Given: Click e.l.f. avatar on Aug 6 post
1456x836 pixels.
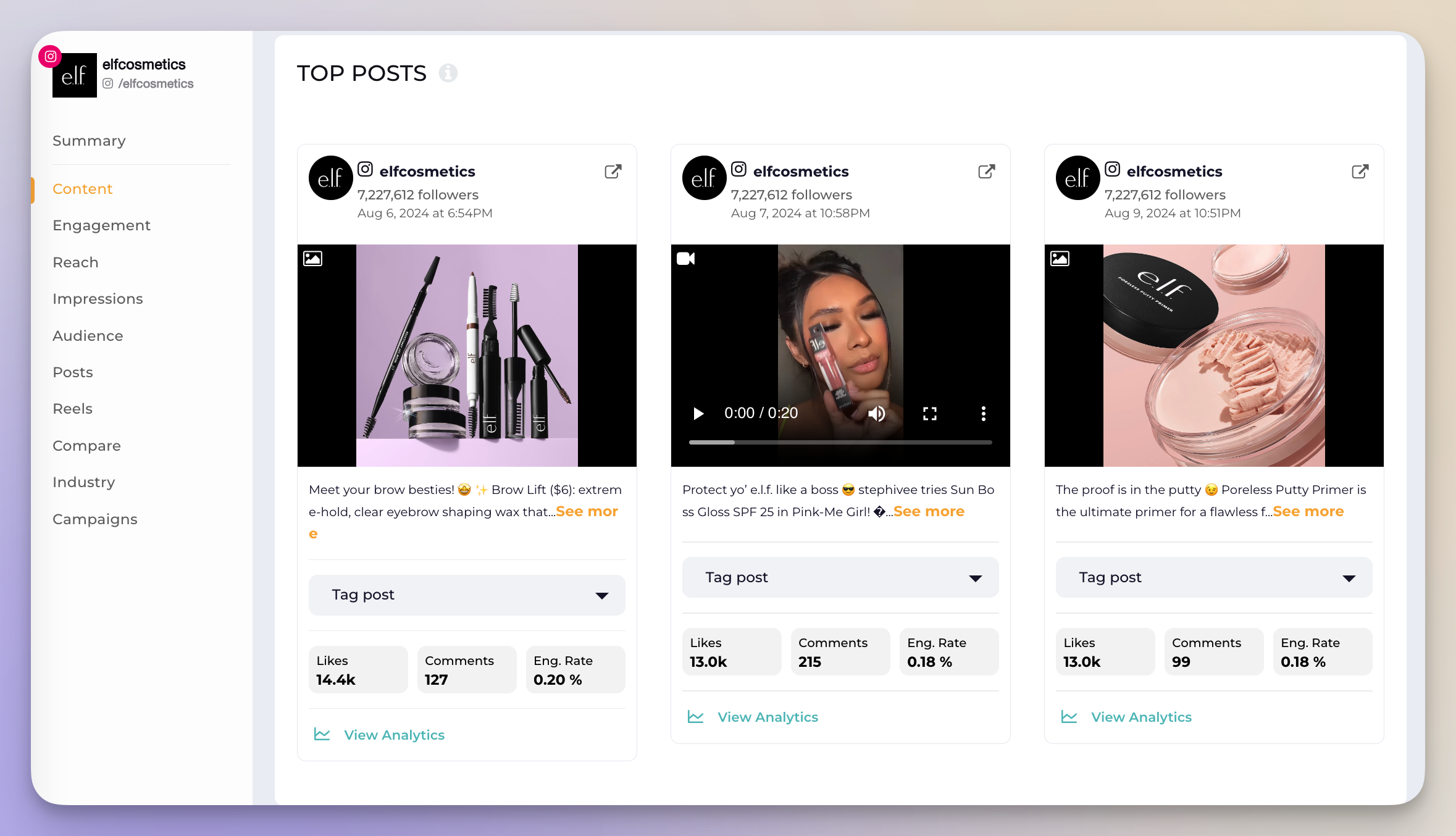Looking at the screenshot, I should (331, 178).
